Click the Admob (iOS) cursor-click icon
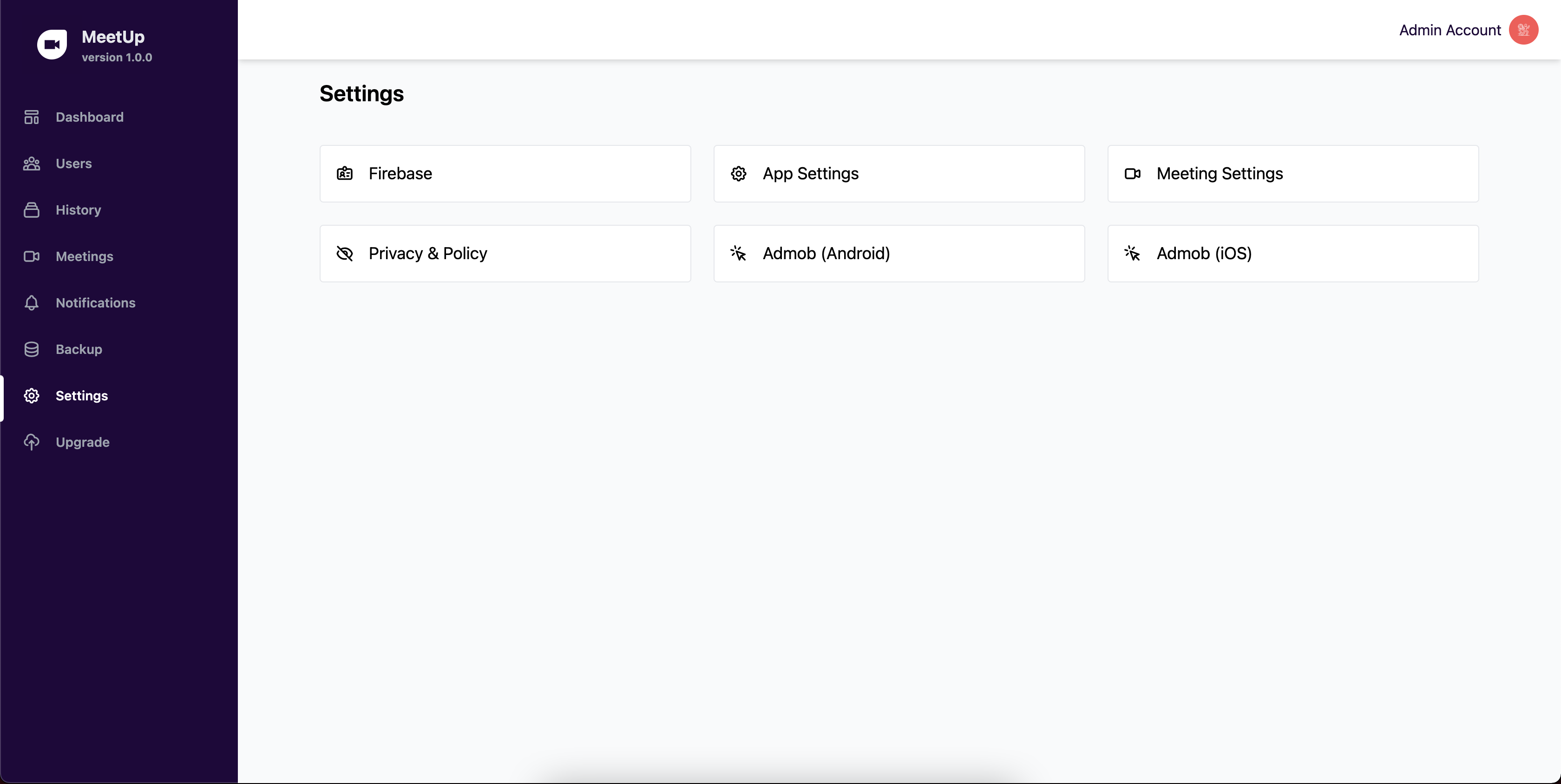Viewport: 1561px width, 784px height. point(1132,253)
